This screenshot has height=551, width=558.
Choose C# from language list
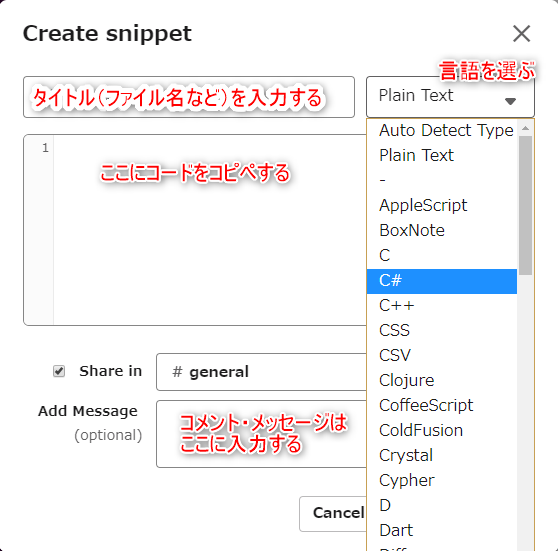pos(442,281)
